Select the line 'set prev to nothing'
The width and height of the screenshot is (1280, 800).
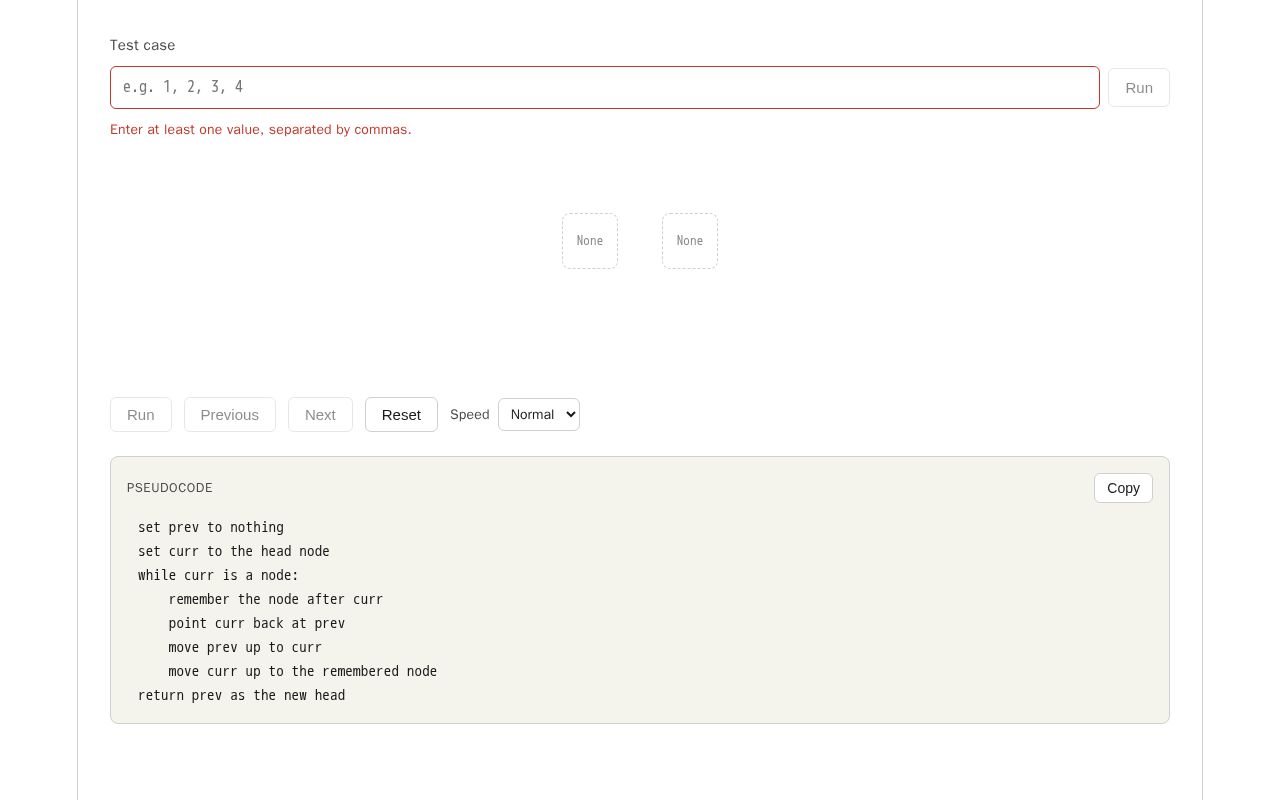pyautogui.click(x=211, y=527)
